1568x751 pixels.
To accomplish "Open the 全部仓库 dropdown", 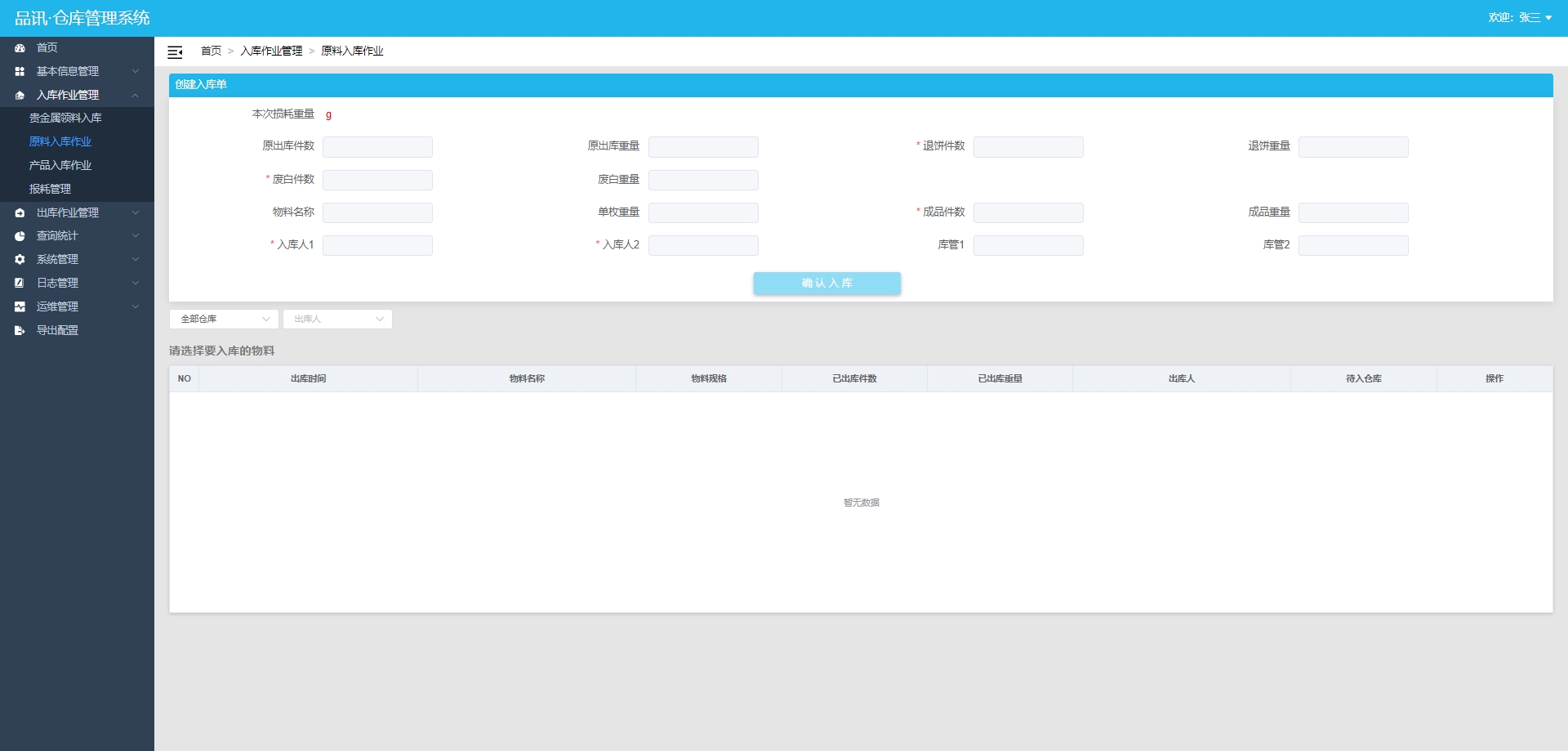I will pos(224,319).
